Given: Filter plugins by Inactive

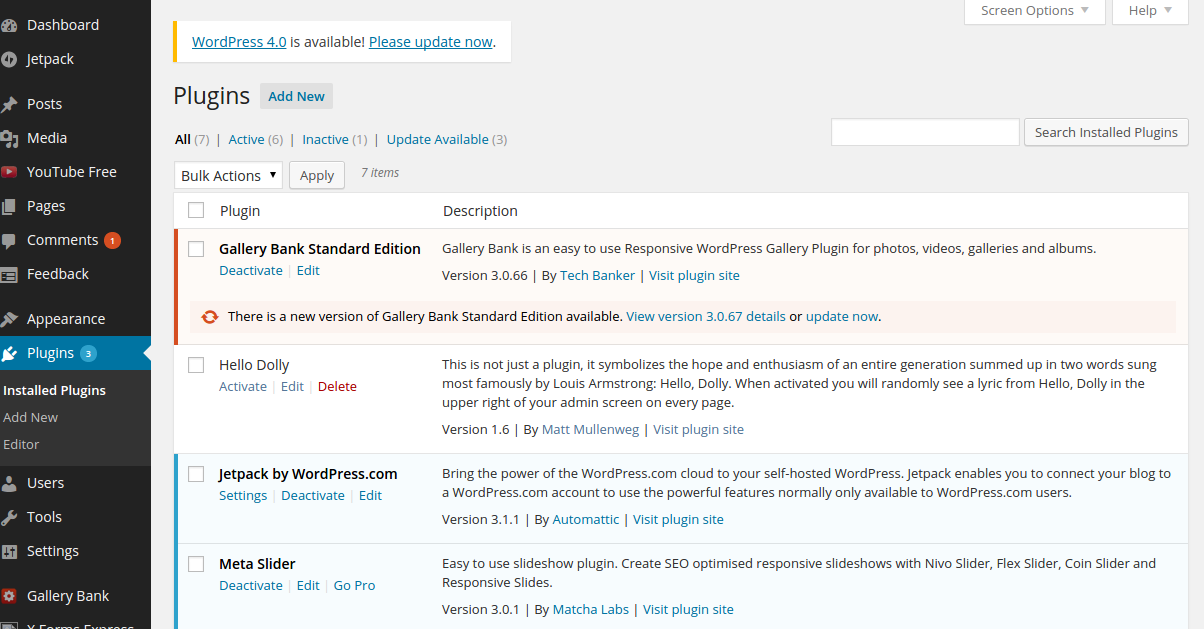Looking at the screenshot, I should [x=325, y=140].
